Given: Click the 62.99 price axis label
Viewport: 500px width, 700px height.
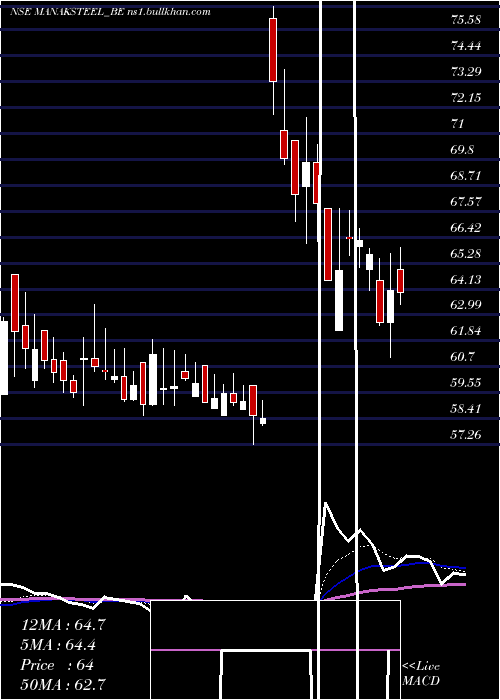Looking at the screenshot, I should [466, 304].
